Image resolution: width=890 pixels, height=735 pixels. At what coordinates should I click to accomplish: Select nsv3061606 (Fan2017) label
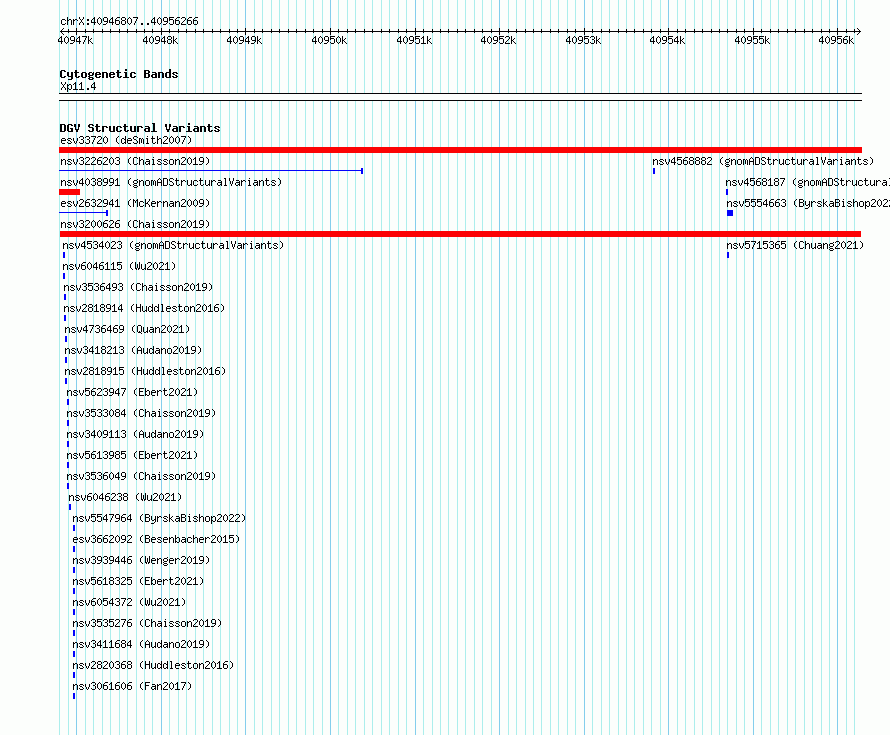tap(132, 686)
